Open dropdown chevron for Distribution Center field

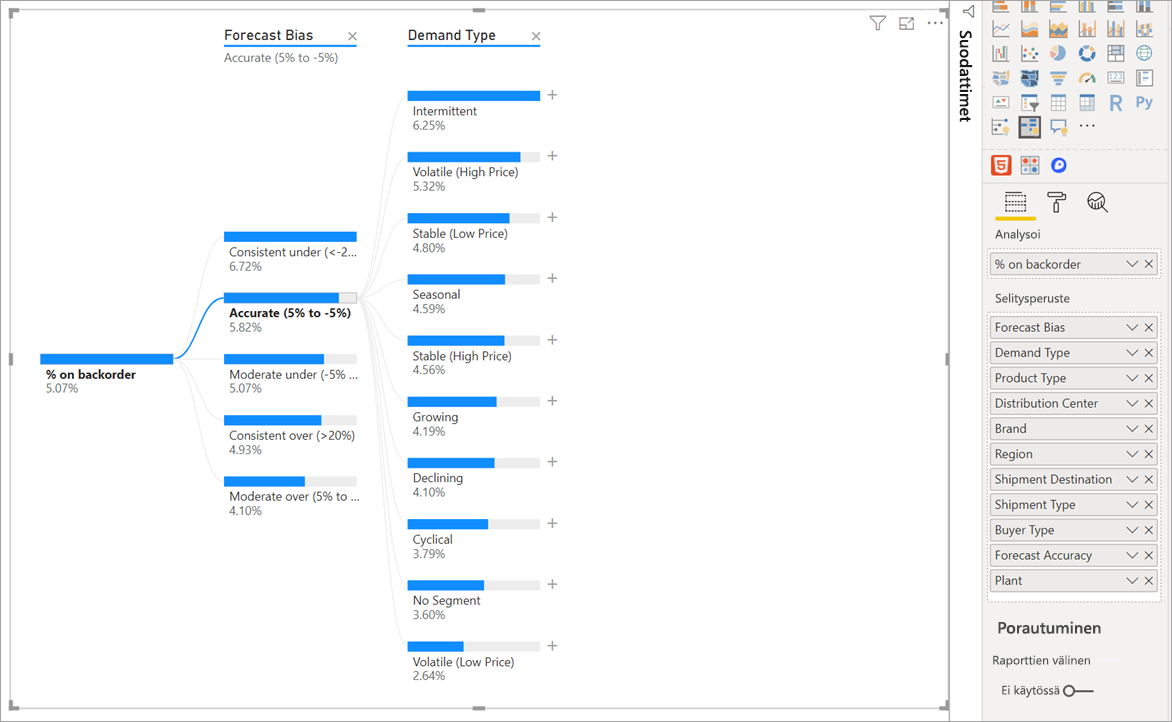(x=1132, y=404)
